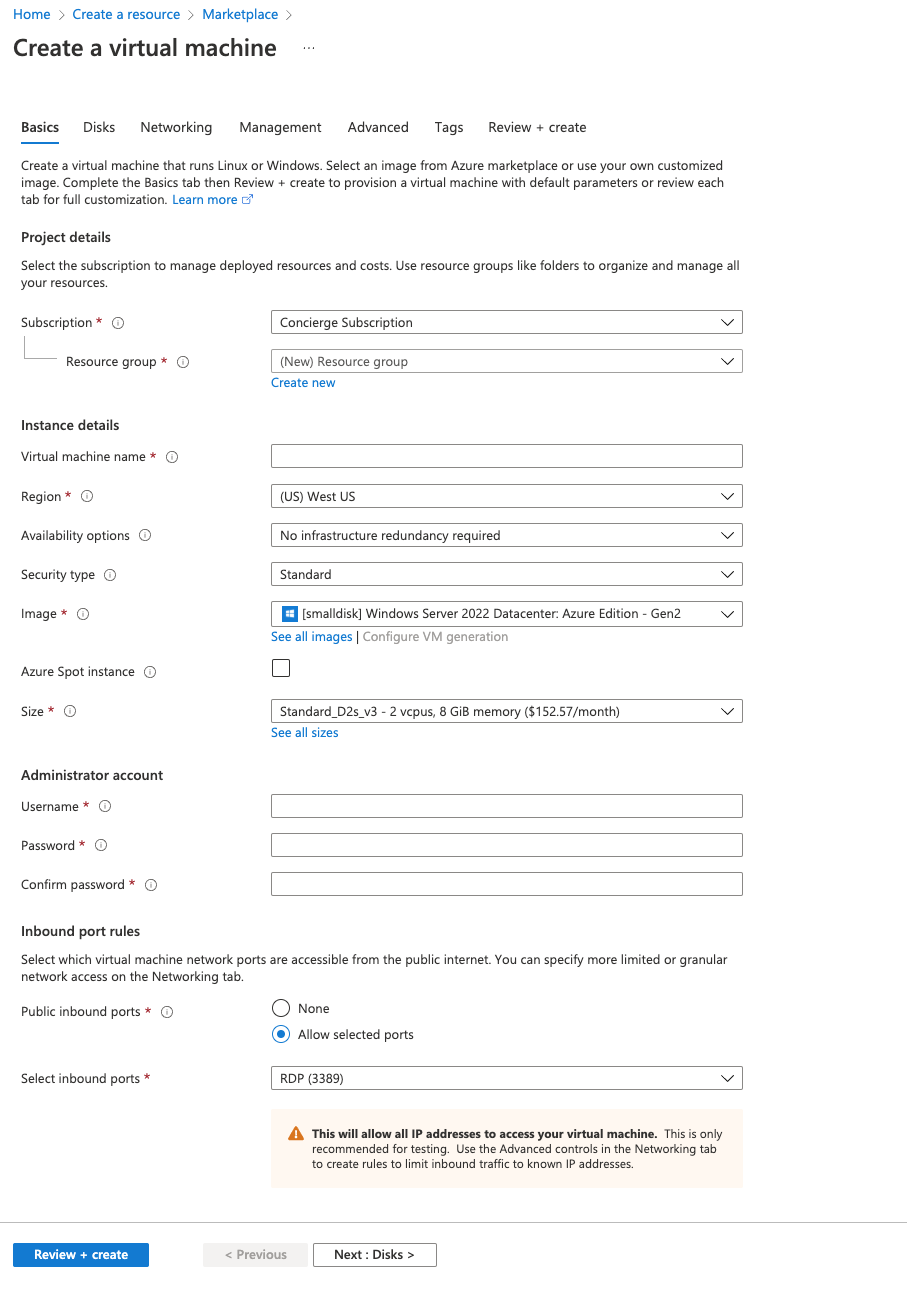This screenshot has height=1290, width=907.
Task: Click into the Virtual machine name field
Action: (x=506, y=457)
